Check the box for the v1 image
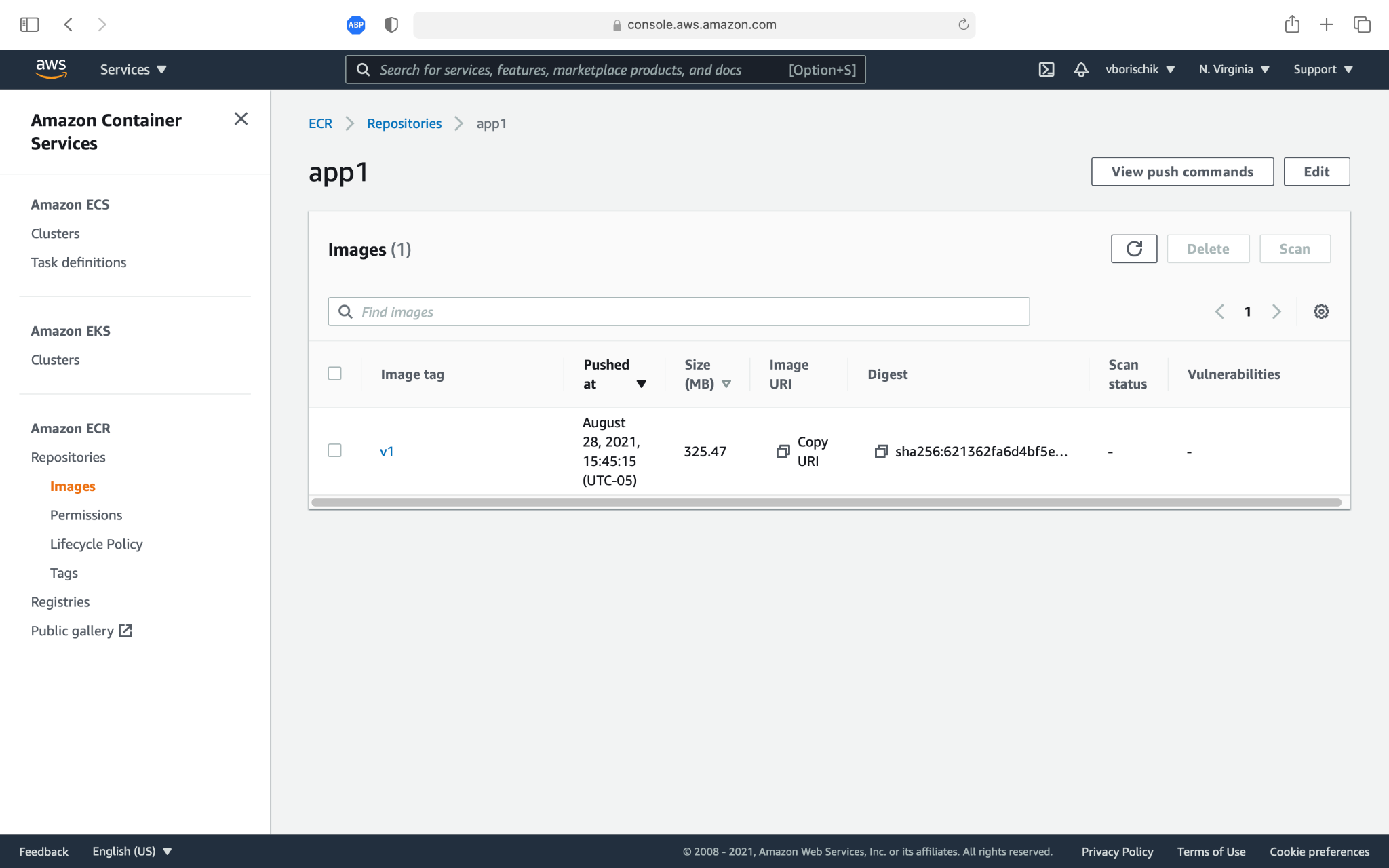The height and width of the screenshot is (868, 1389). 334,450
